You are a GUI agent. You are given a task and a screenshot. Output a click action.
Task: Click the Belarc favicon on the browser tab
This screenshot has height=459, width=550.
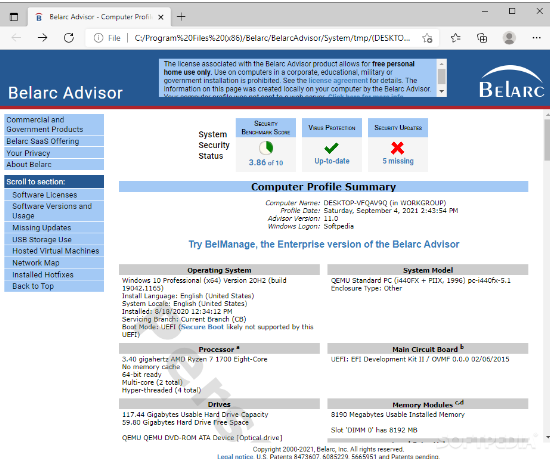[x=39, y=17]
